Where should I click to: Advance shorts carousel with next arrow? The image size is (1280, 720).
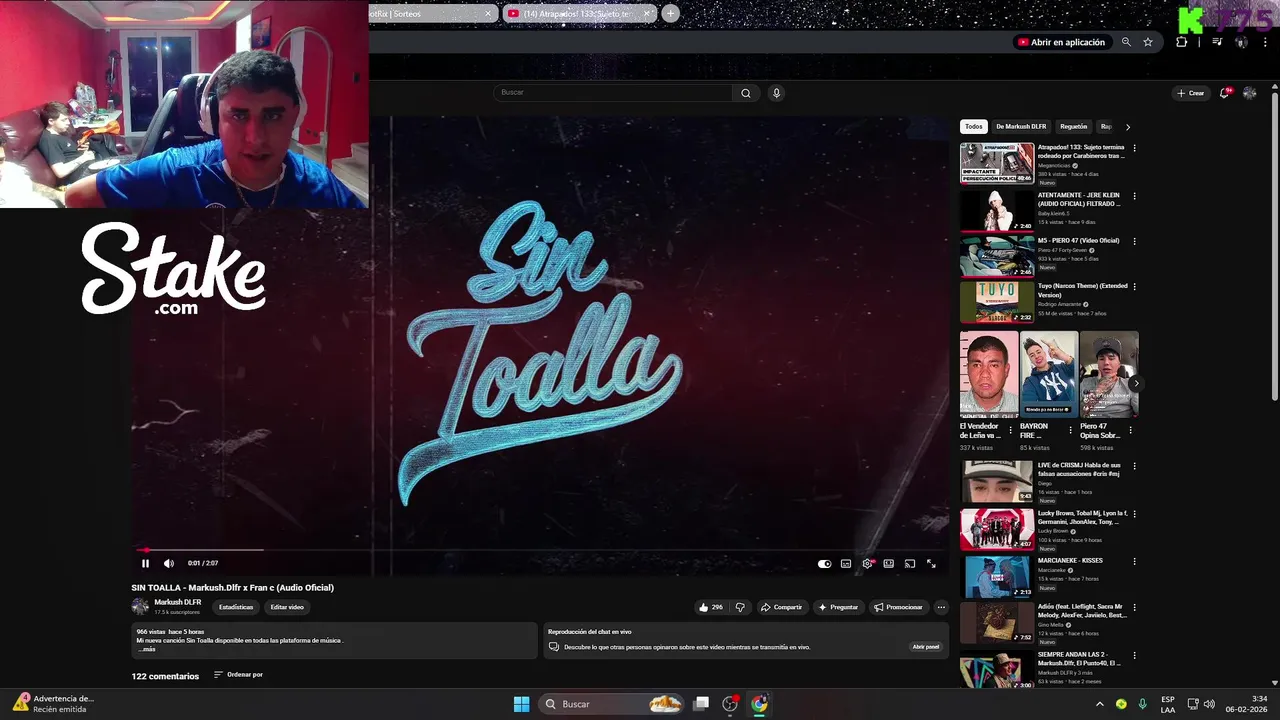point(1135,383)
